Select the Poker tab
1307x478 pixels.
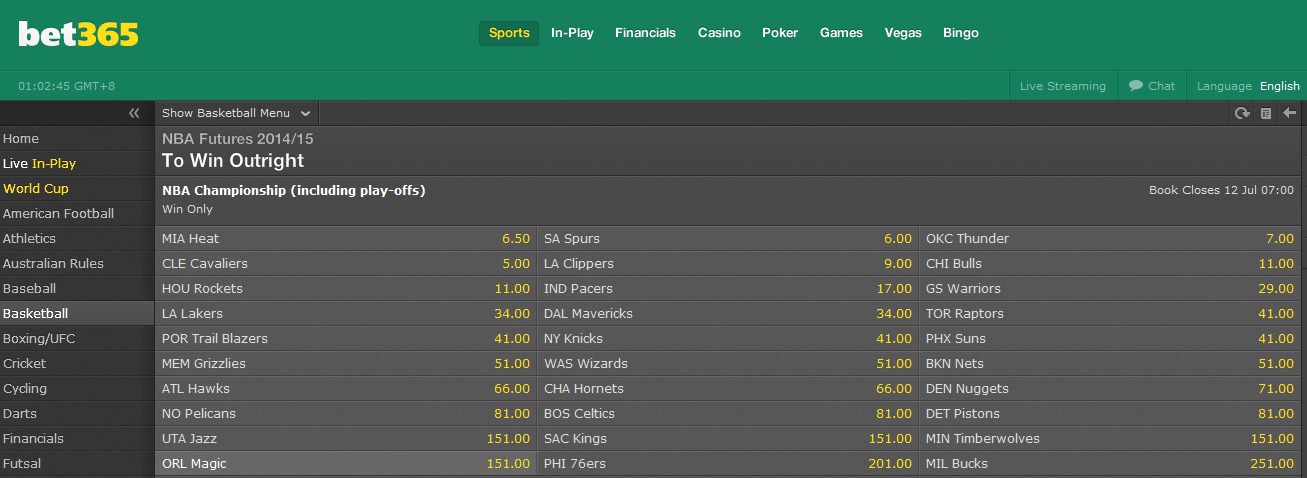coord(780,33)
